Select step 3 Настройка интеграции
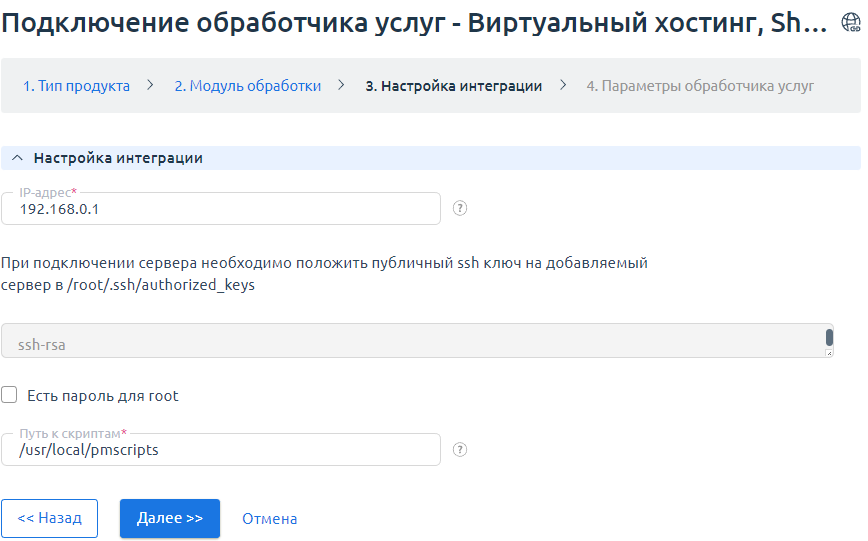The width and height of the screenshot is (868, 541). pos(453,86)
